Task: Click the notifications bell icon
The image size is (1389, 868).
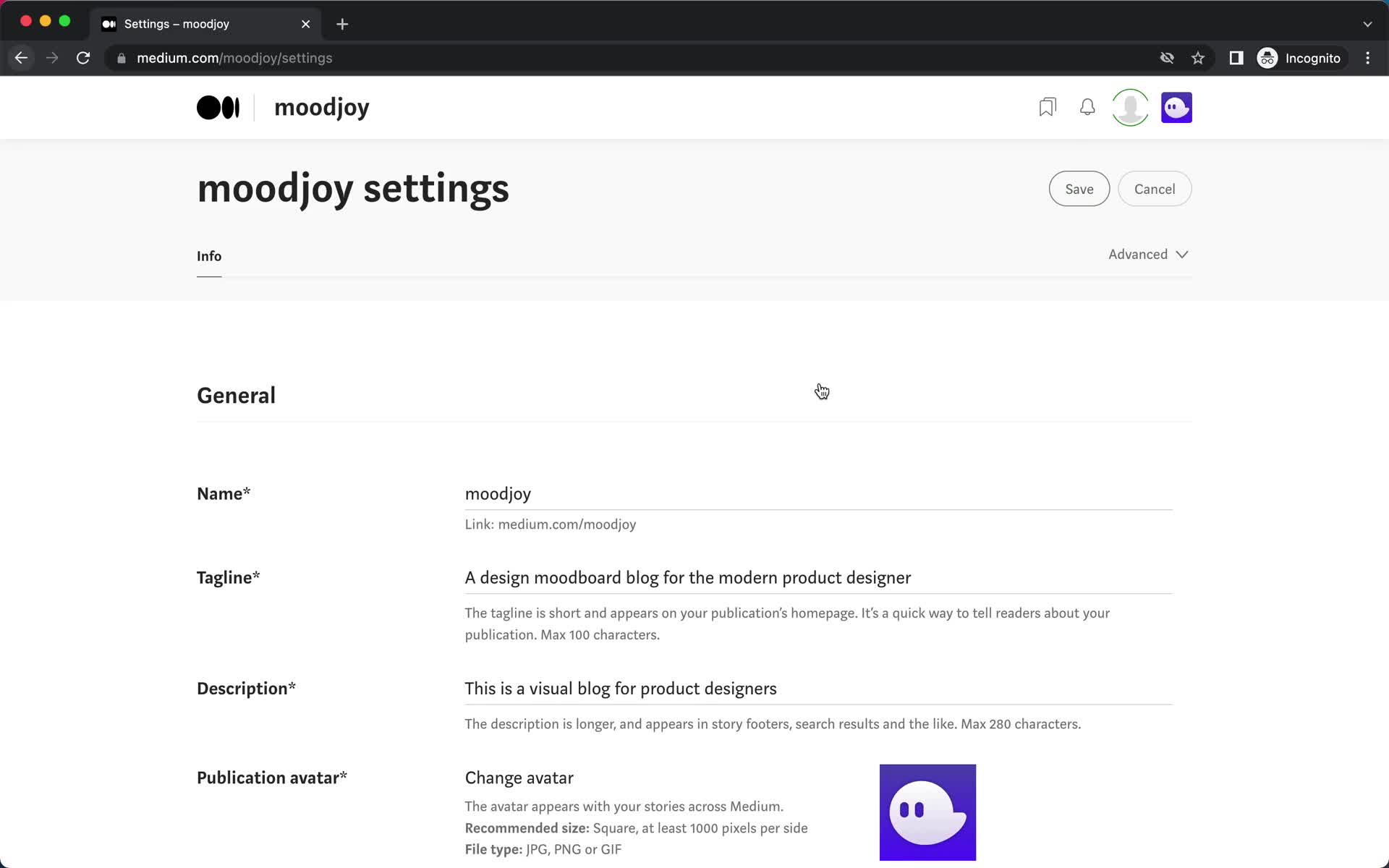Action: click(x=1087, y=107)
